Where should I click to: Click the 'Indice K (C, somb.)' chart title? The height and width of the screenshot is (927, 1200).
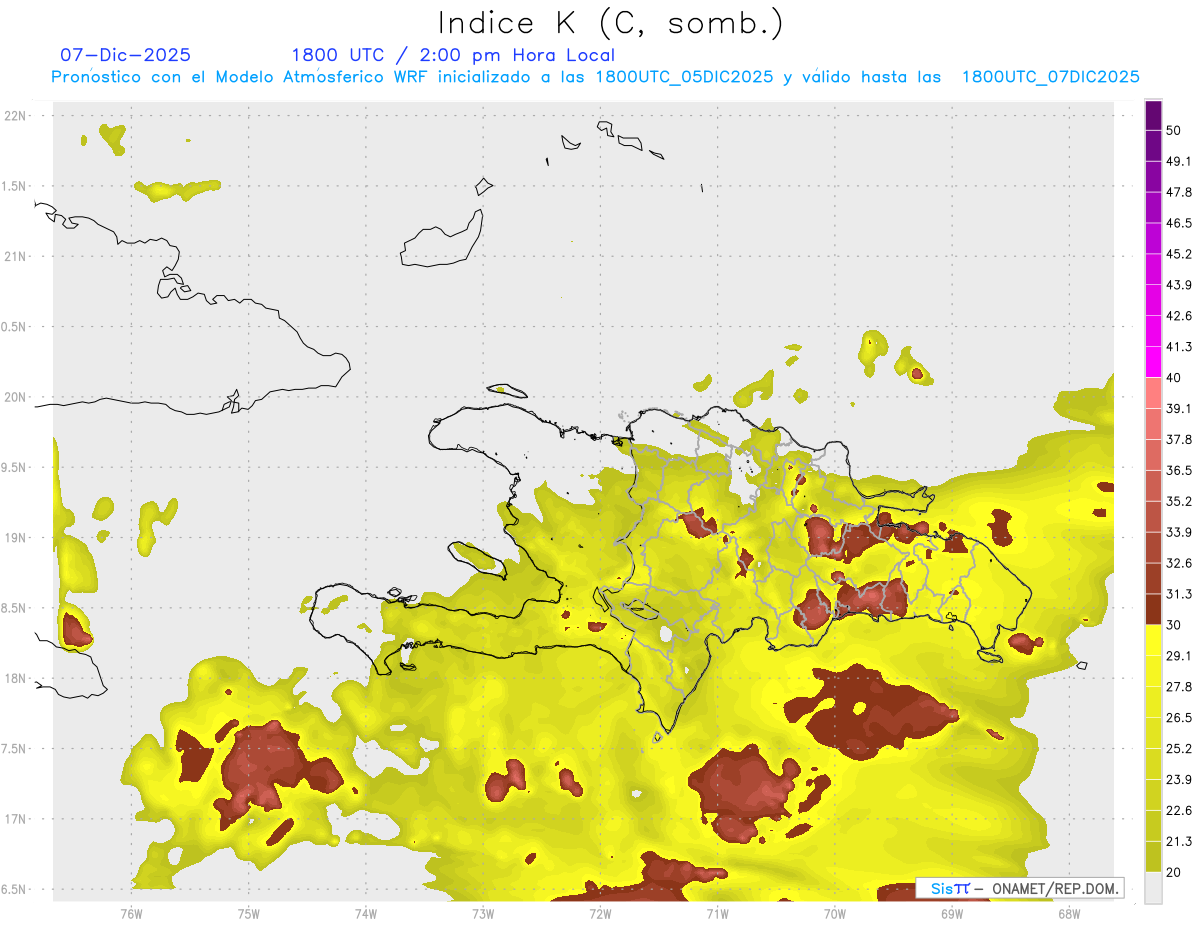(x=611, y=23)
